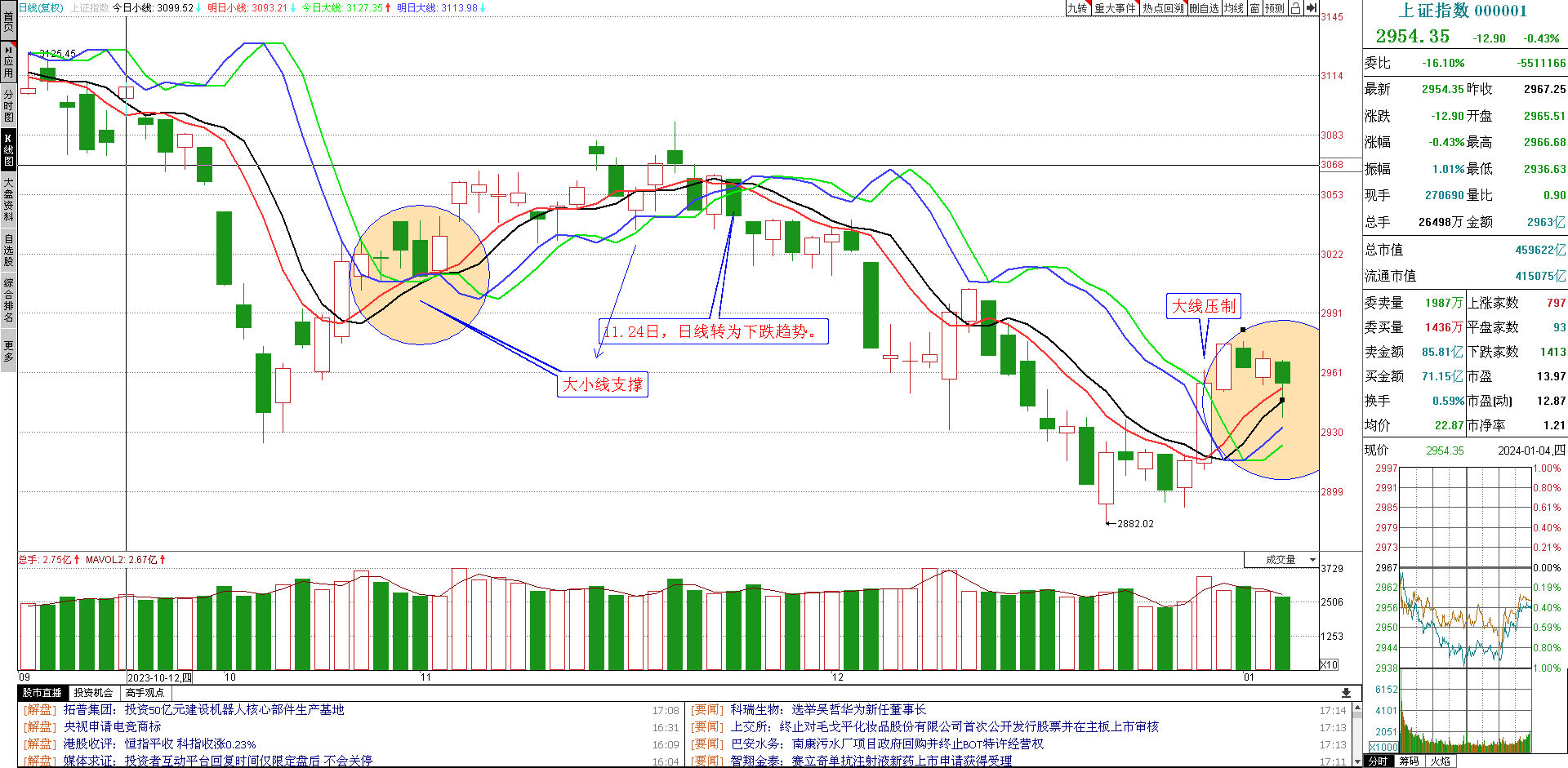Screen dimensions: 1568x768
Task: Click the 2023-10-12 date marker on axis
Action: 160,677
